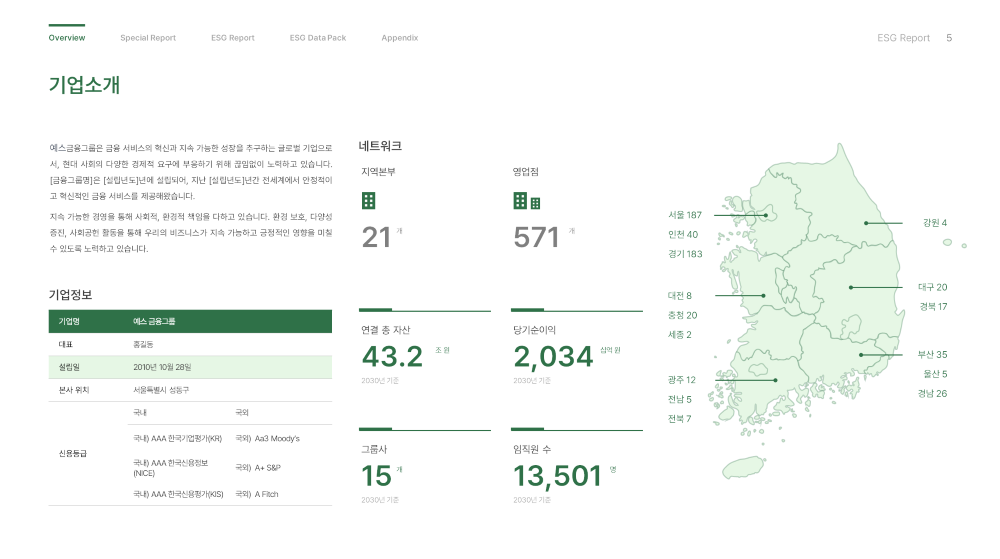Click the 부산 35 map label
1000x559 pixels.
[932, 355]
